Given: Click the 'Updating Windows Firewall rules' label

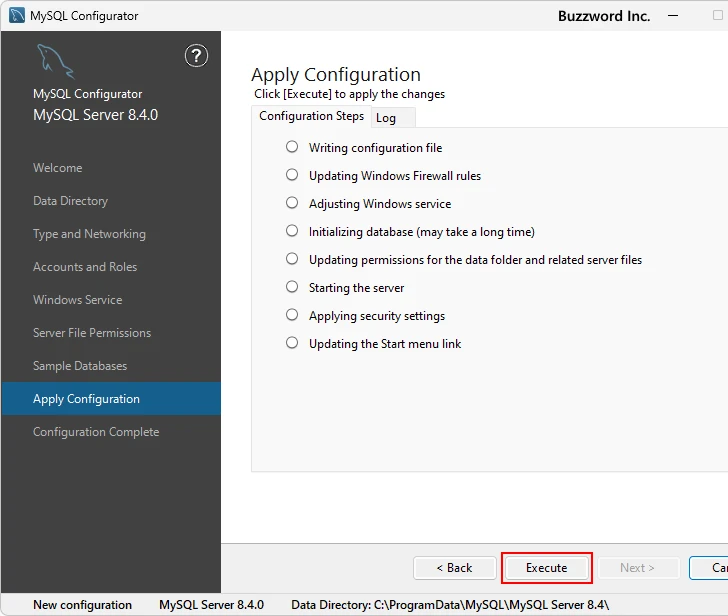Looking at the screenshot, I should click(x=395, y=175).
